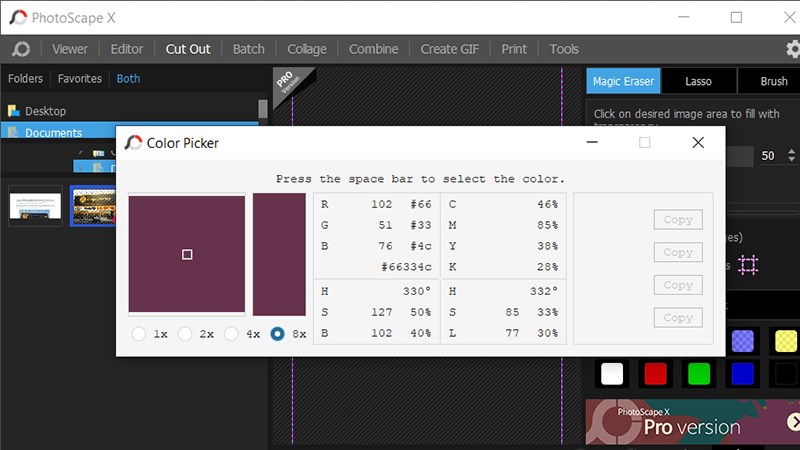Click the blue hex value #4c
Viewport: 800px width, 450px height.
[x=421, y=246]
